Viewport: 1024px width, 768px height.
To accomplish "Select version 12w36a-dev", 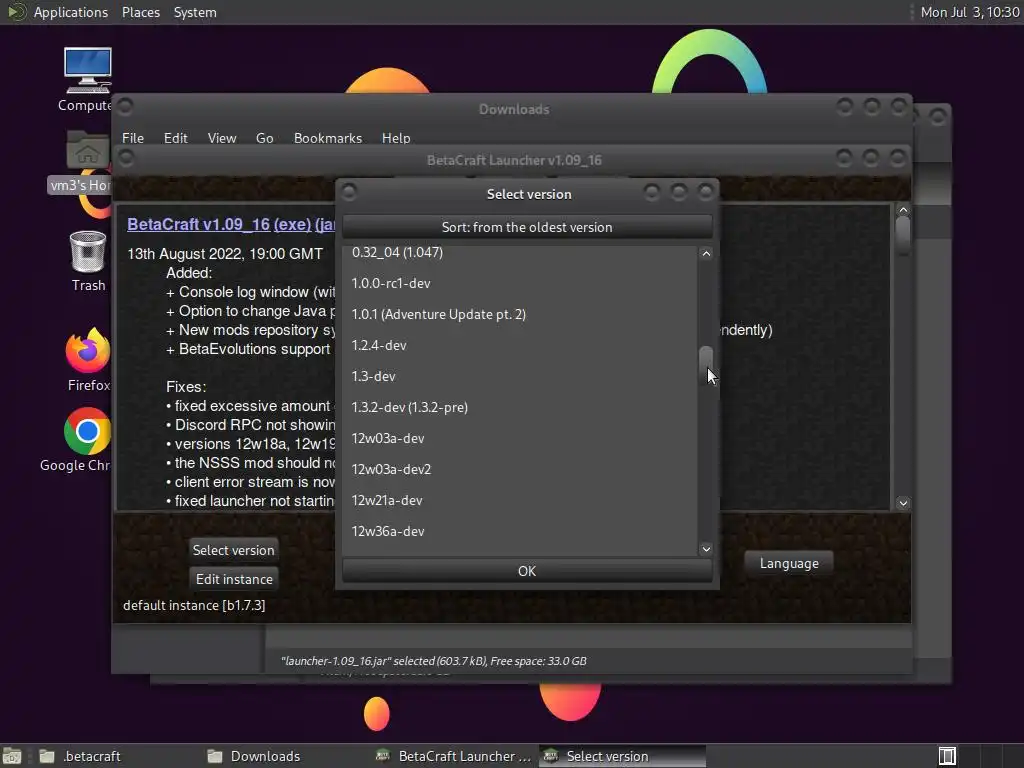I will (520, 531).
